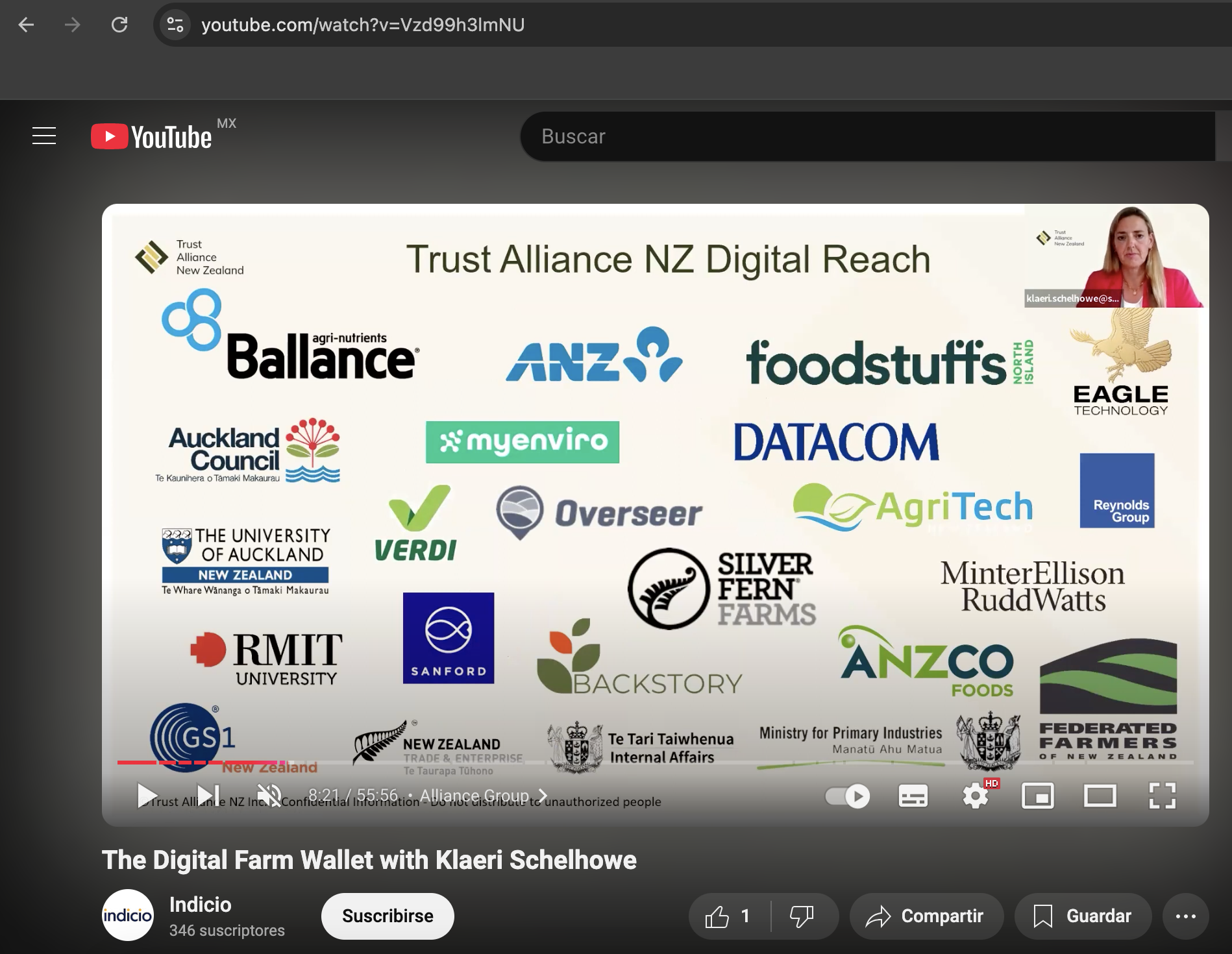Enable miniplayer mode
1232x954 pixels.
pyautogui.click(x=1038, y=796)
